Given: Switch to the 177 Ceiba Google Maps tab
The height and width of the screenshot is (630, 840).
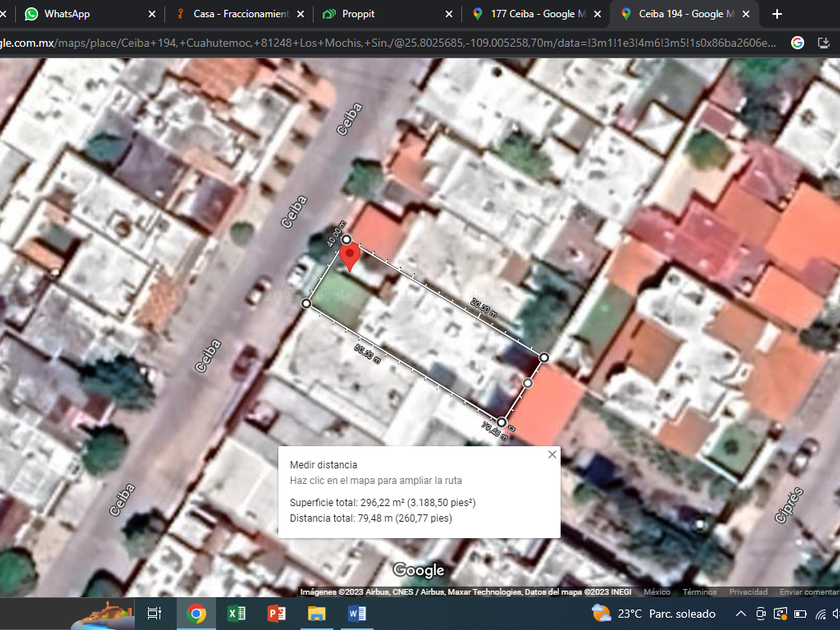Looking at the screenshot, I should click(x=528, y=14).
